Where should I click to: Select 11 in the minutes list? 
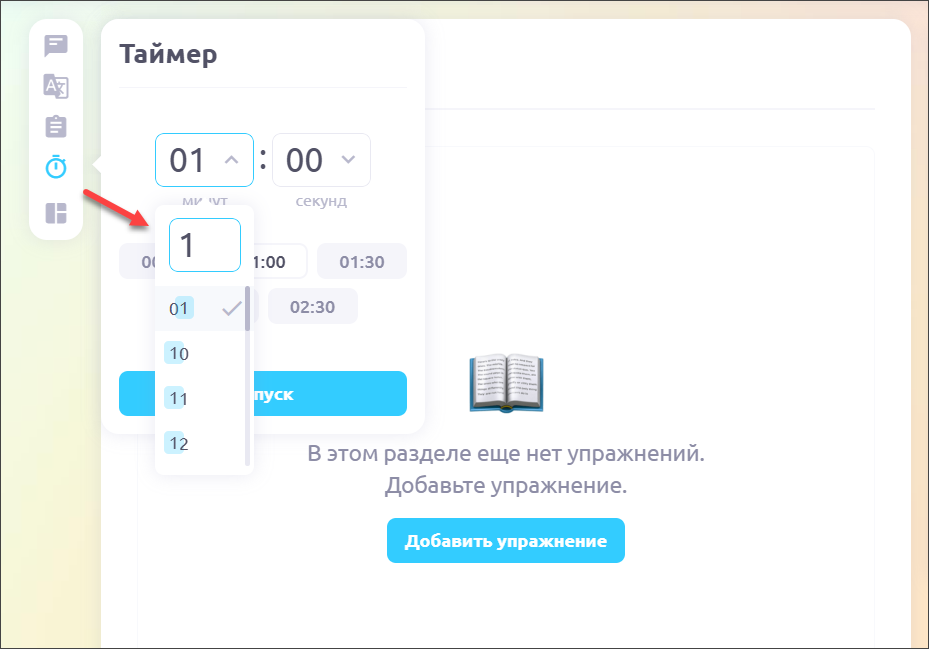point(200,398)
